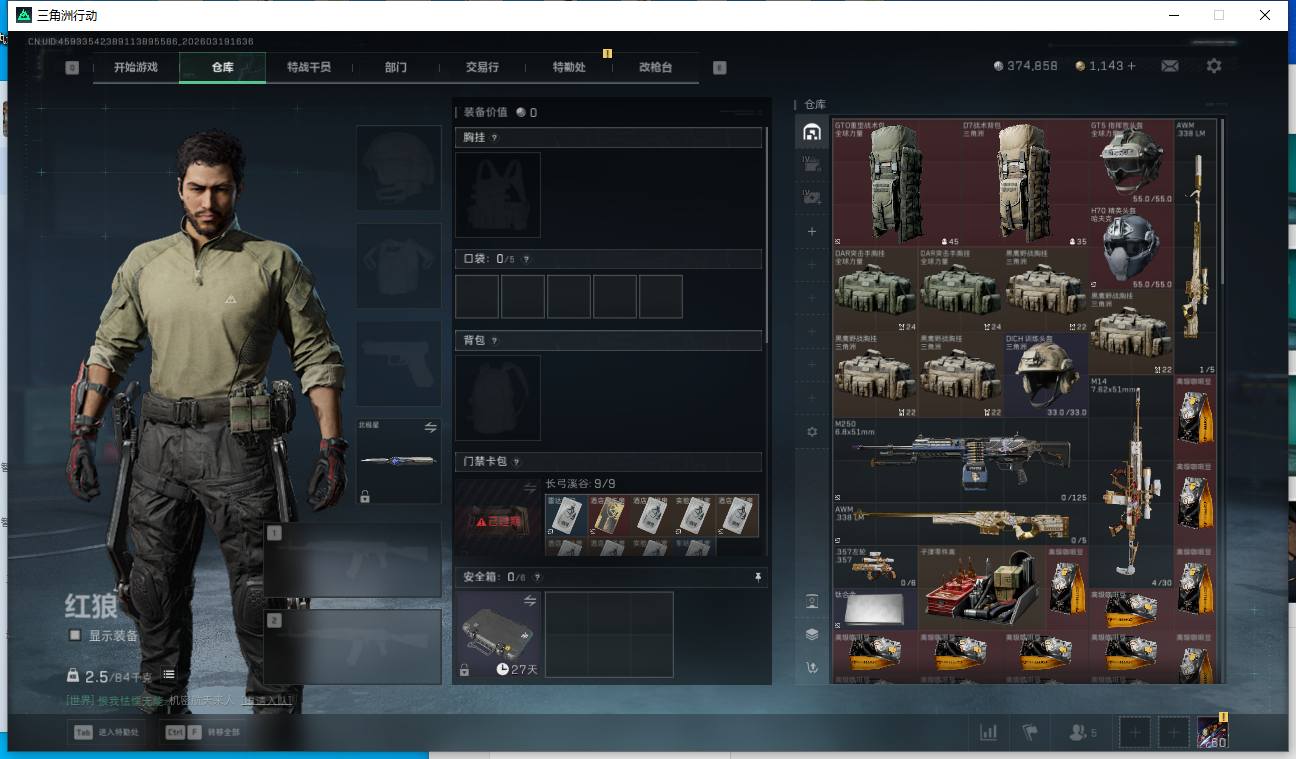
Task: Click the help icon next to 胸挂
Action: pyautogui.click(x=494, y=138)
